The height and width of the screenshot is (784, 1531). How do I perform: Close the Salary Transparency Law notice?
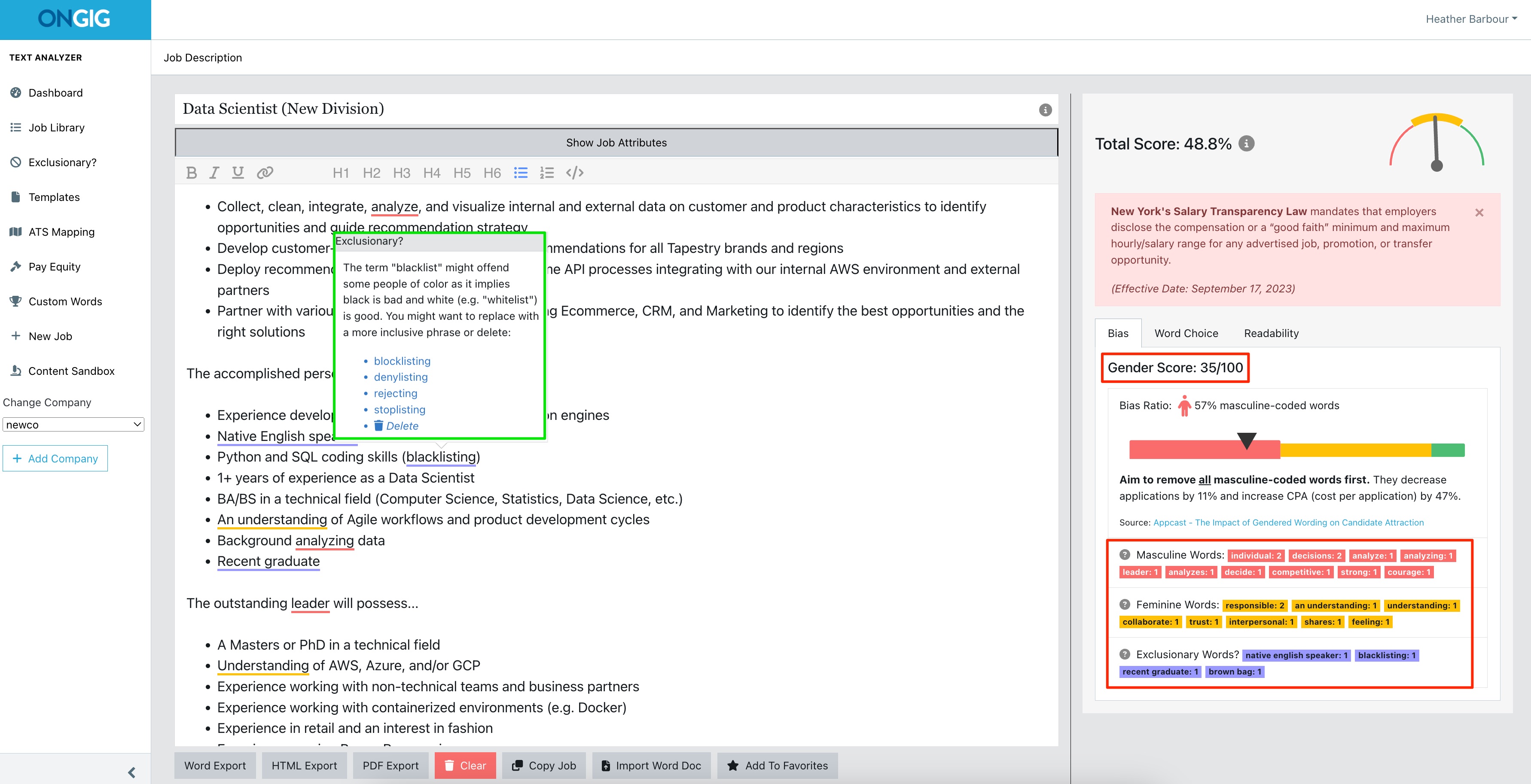[1479, 213]
